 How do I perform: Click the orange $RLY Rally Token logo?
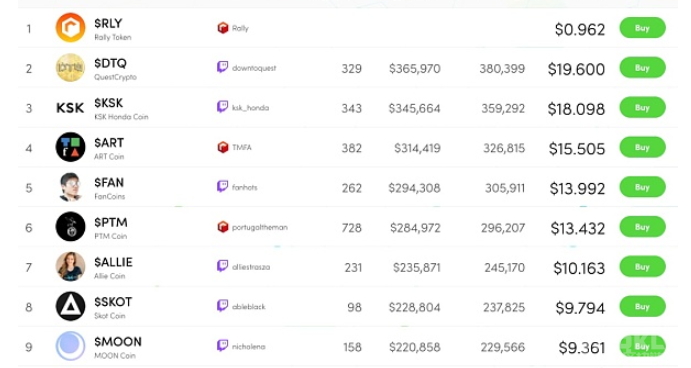pos(70,28)
